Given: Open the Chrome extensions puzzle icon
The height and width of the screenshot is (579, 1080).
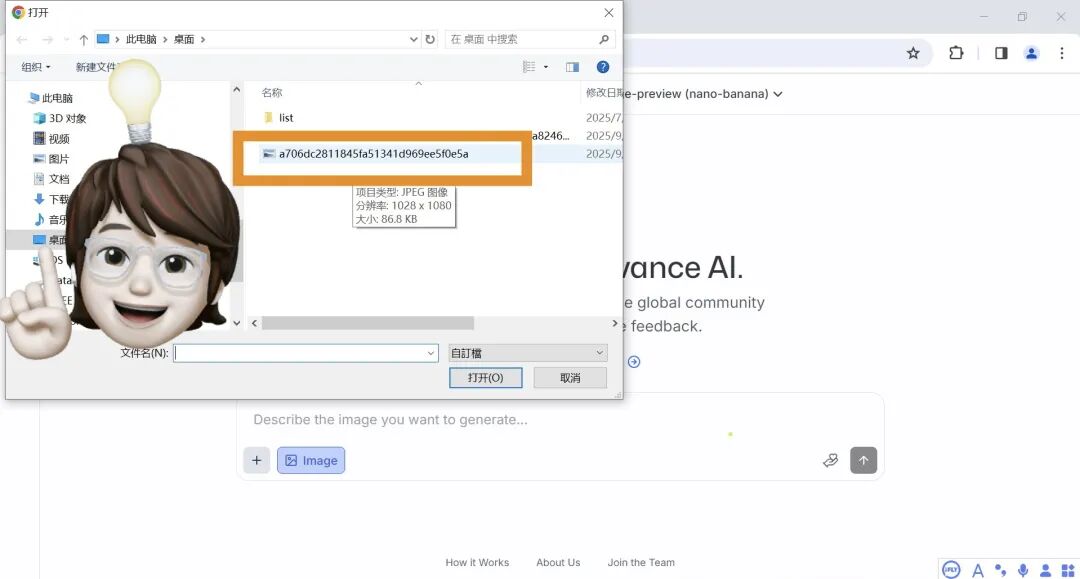Looking at the screenshot, I should [956, 54].
